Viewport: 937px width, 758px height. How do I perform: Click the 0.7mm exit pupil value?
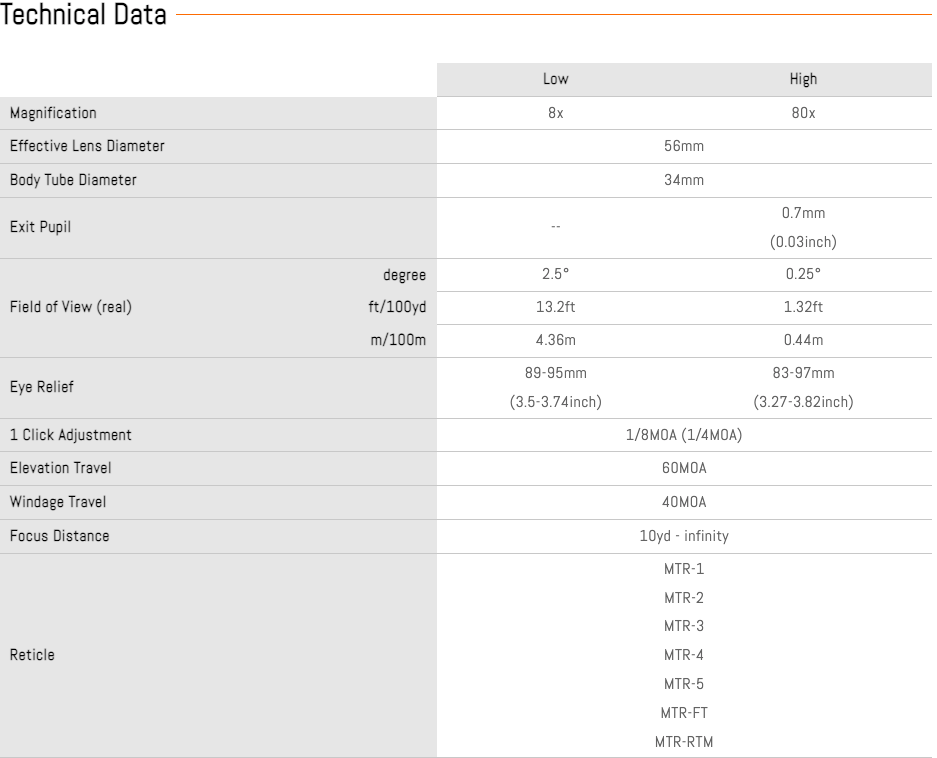tap(803, 214)
